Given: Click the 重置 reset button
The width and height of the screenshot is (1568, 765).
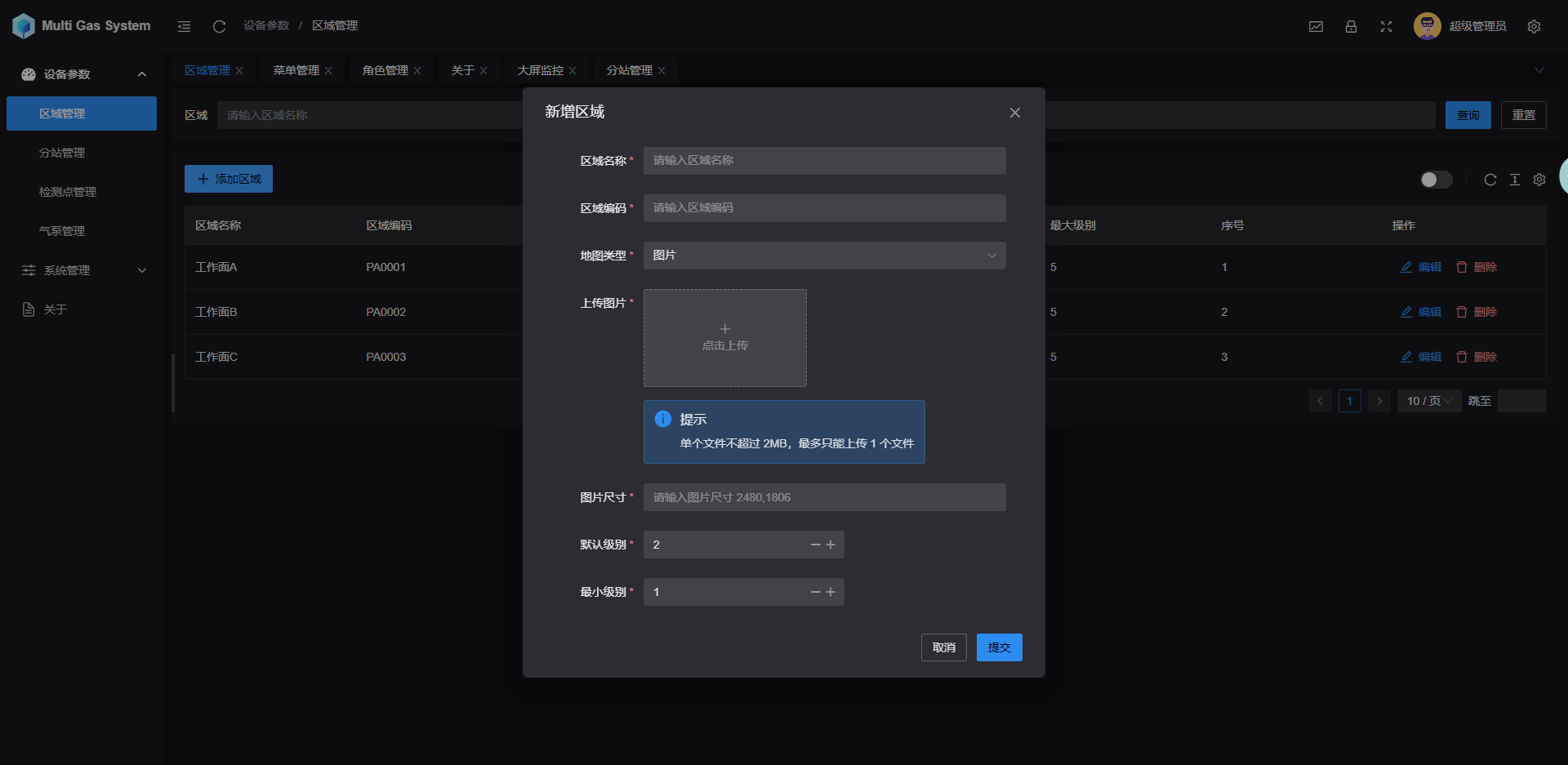Looking at the screenshot, I should [x=1524, y=115].
